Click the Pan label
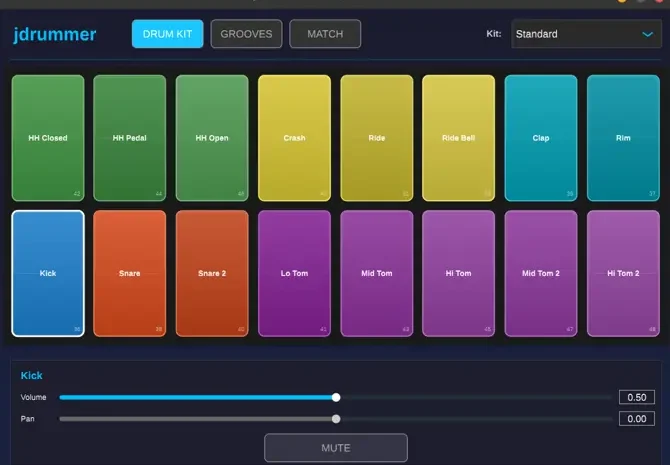670x465 pixels. click(27, 419)
